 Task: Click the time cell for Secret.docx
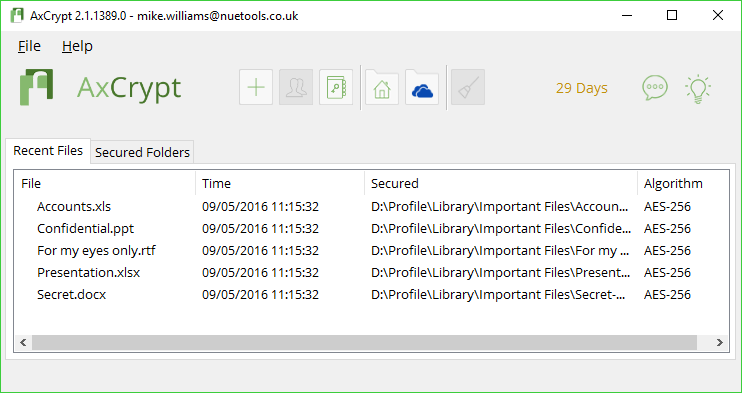click(260, 295)
